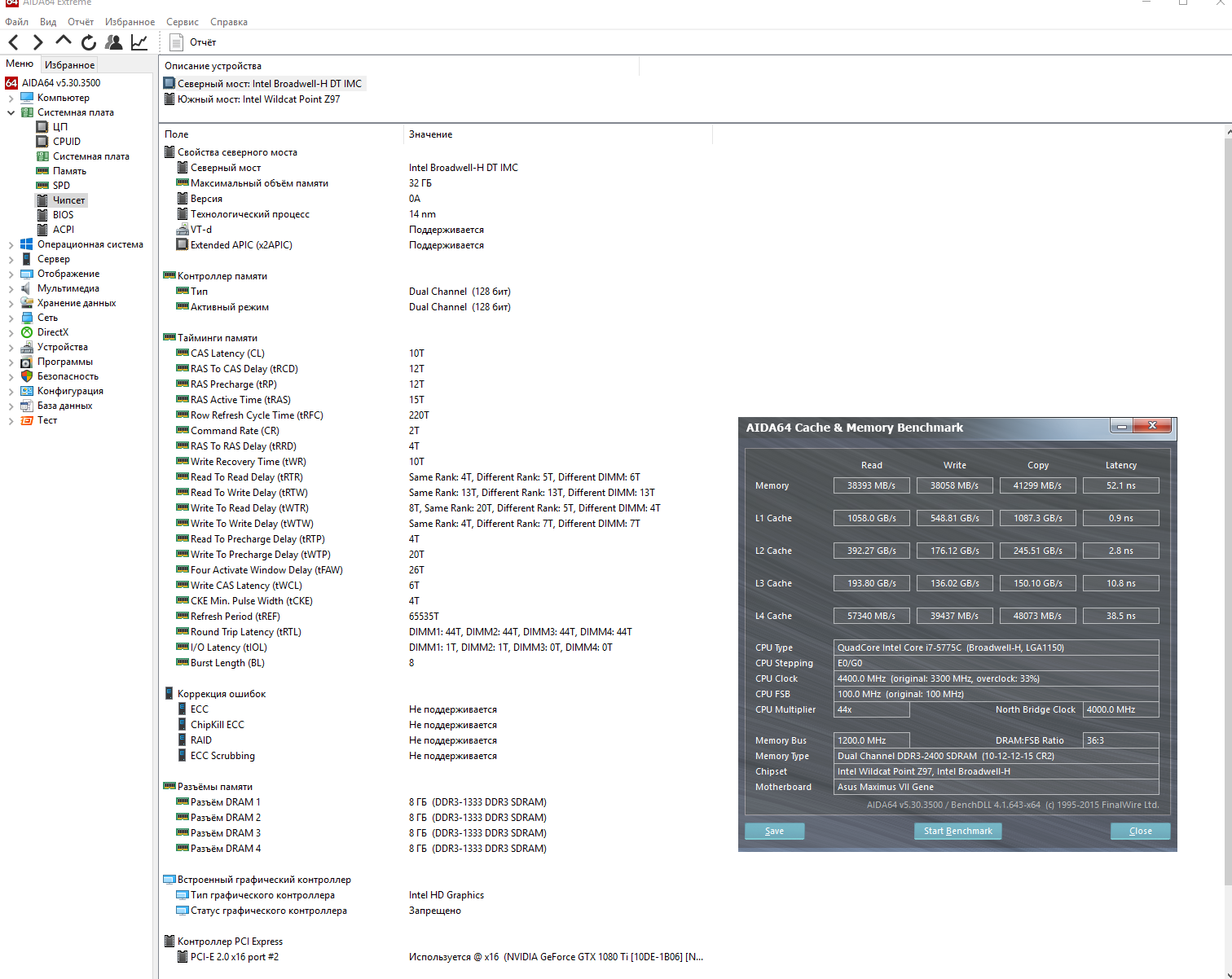Image resolution: width=1232 pixels, height=979 pixels.
Task: Click the Хранение данных storage icon
Action: pos(27,303)
